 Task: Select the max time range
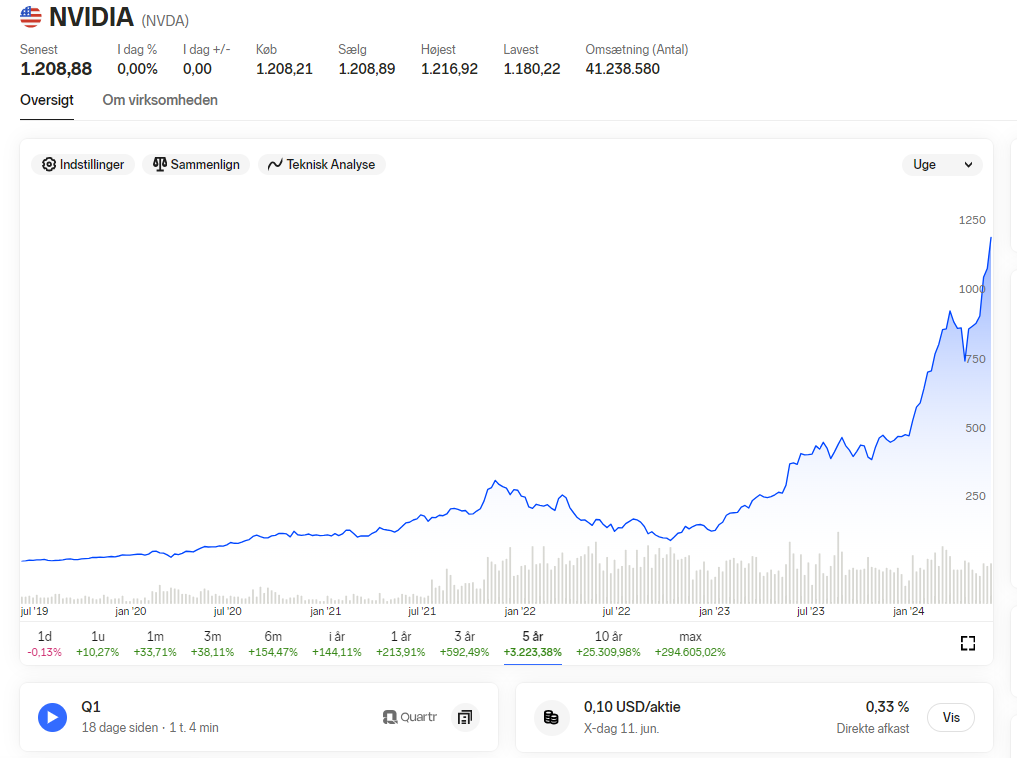click(x=690, y=643)
